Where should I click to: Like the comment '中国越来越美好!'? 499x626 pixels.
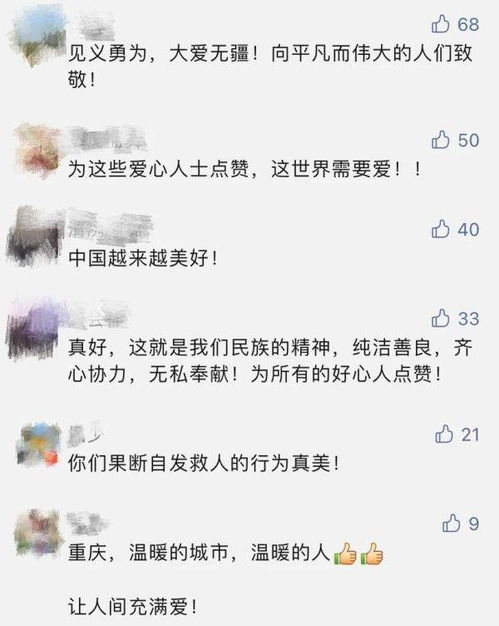point(440,229)
